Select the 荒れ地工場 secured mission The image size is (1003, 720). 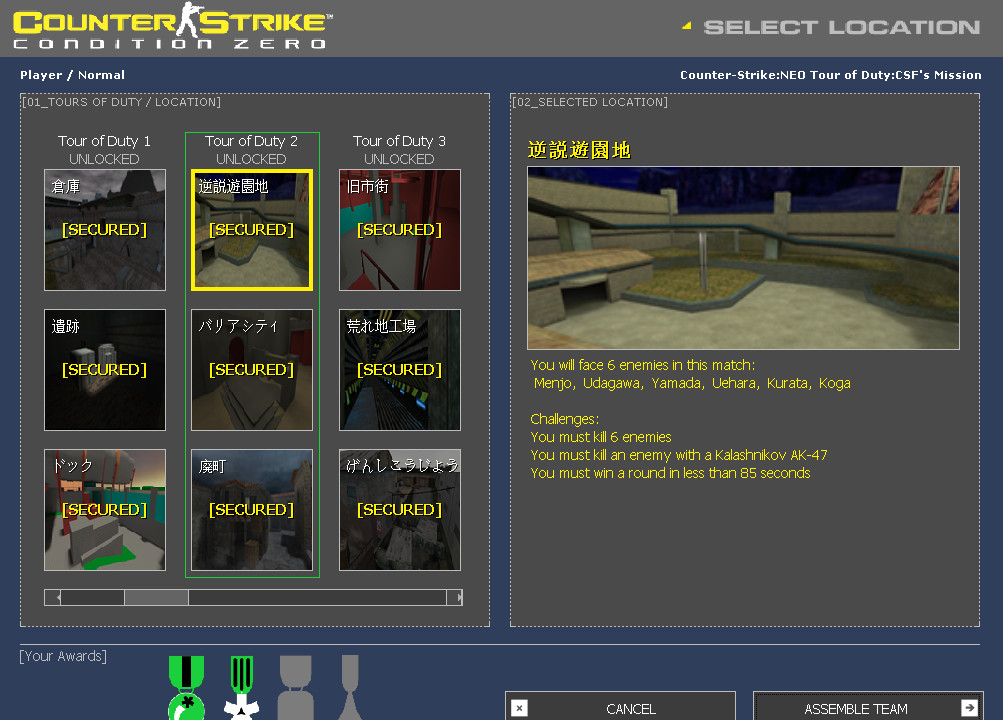point(399,369)
